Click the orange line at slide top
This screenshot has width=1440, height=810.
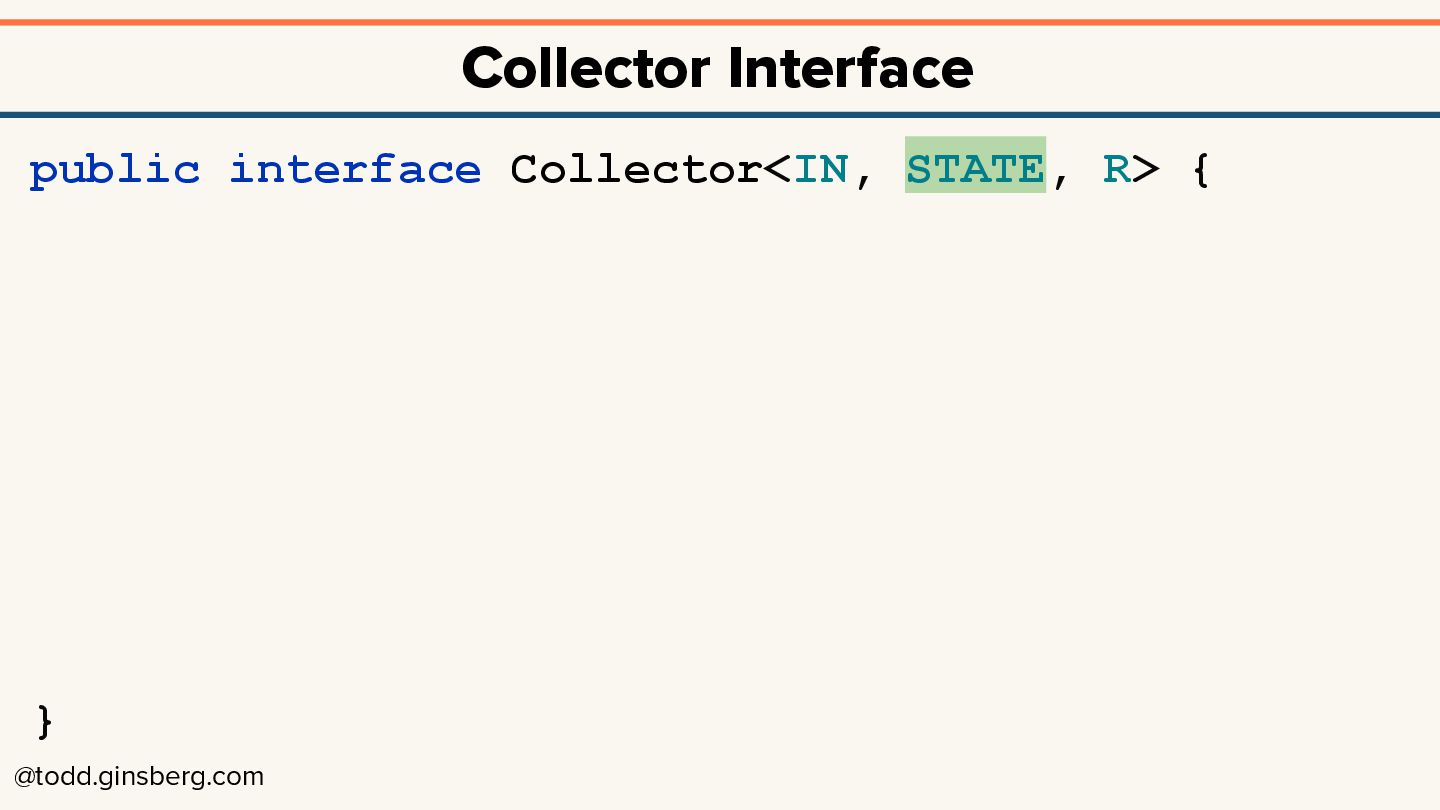(720, 21)
